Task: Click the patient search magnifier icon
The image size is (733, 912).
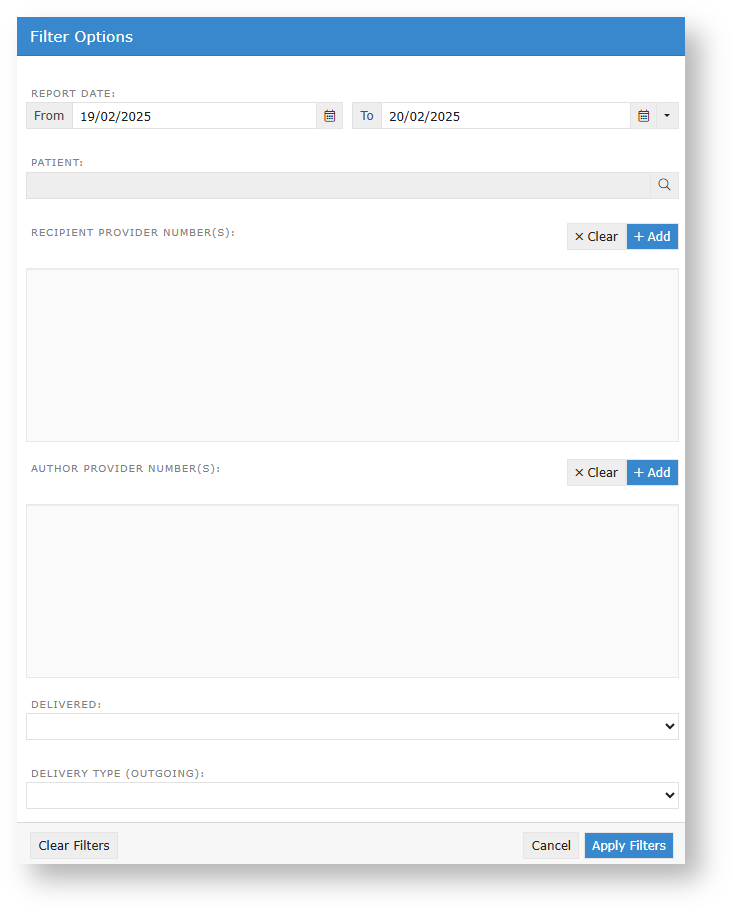Action: (664, 185)
